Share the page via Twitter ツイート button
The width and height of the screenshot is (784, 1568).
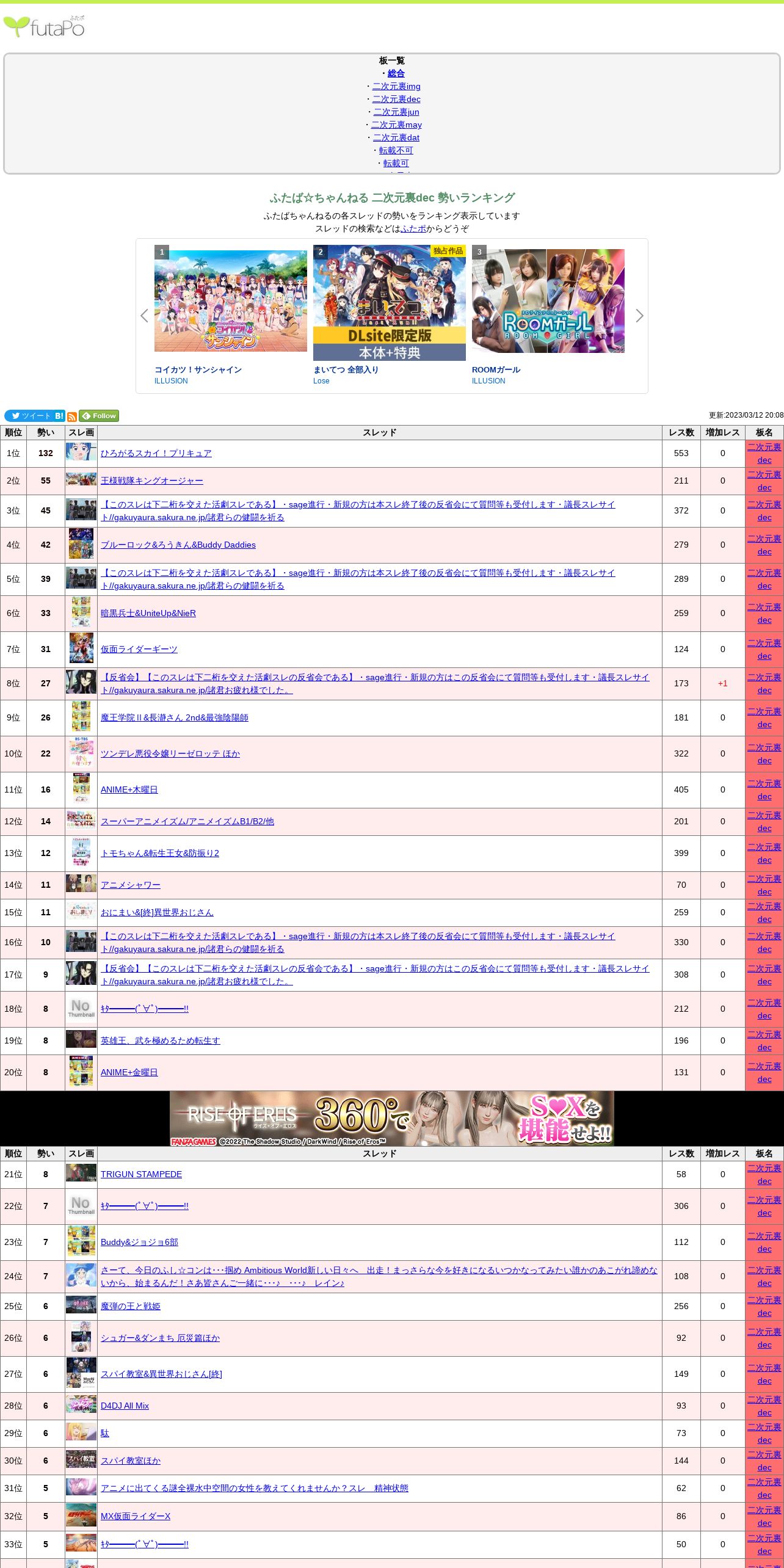click(x=29, y=416)
